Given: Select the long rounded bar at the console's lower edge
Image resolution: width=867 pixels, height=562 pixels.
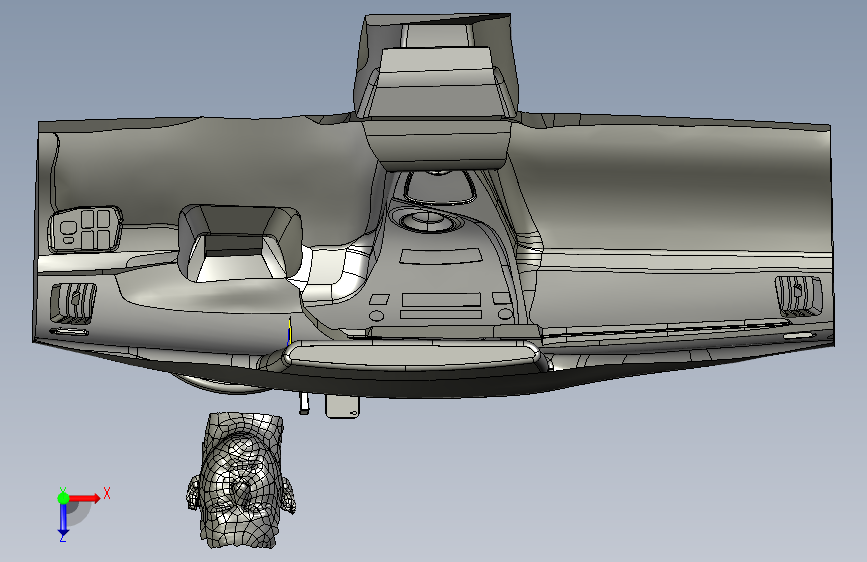Looking at the screenshot, I should (412, 355).
